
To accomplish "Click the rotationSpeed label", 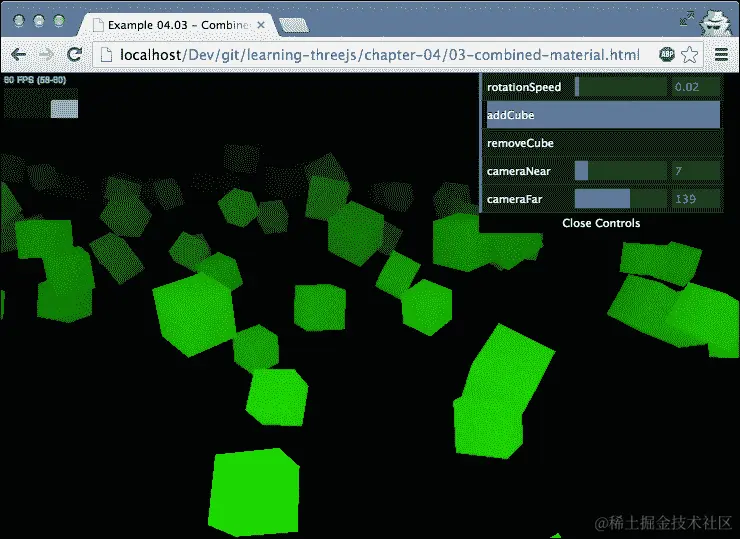I will [x=524, y=87].
